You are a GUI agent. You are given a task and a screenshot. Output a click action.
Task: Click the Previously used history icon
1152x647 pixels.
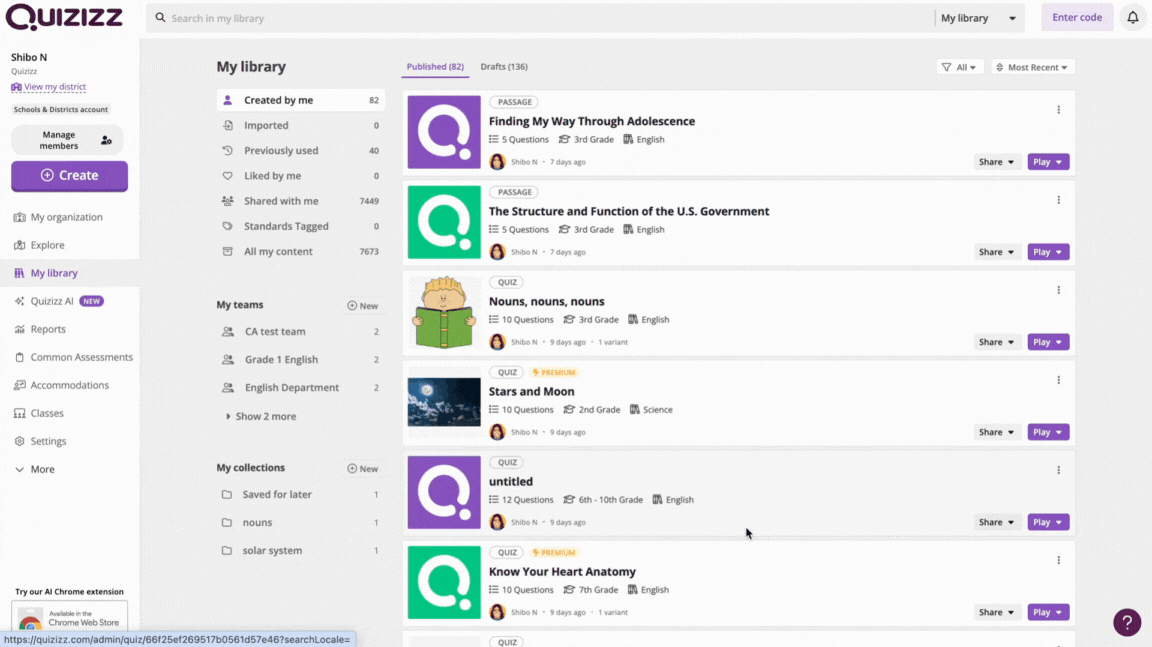click(228, 151)
